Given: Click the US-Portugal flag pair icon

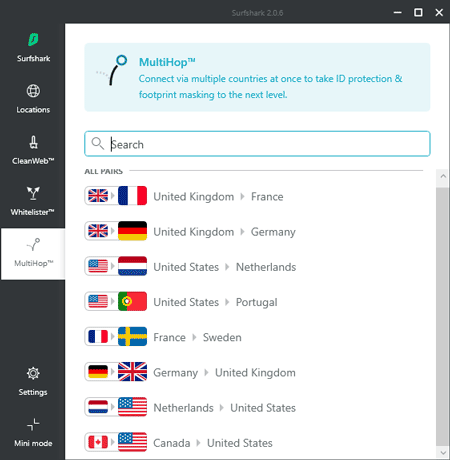Looking at the screenshot, I should [116, 301].
